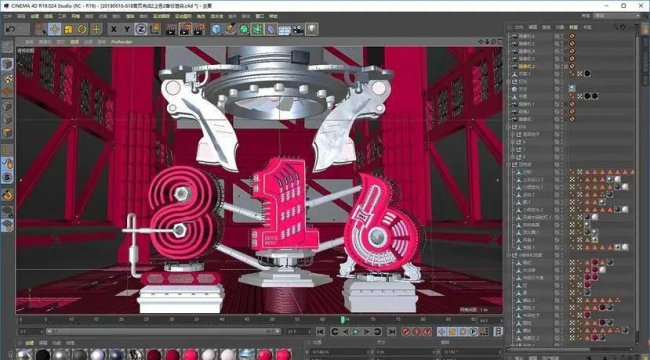Switch to Points mode
This screenshot has width=650, height=360.
[7, 106]
